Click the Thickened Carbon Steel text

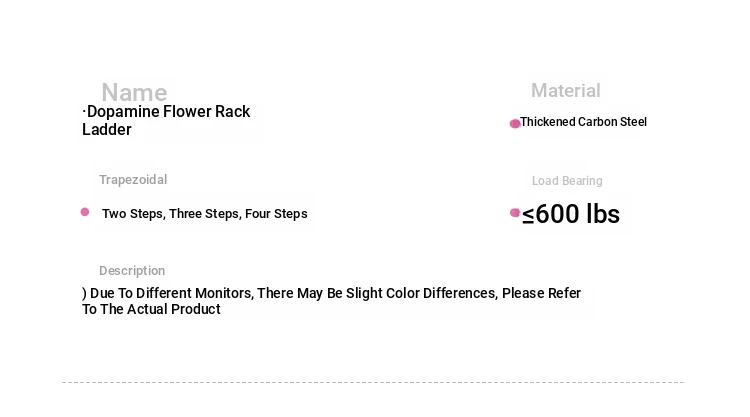pos(584,122)
